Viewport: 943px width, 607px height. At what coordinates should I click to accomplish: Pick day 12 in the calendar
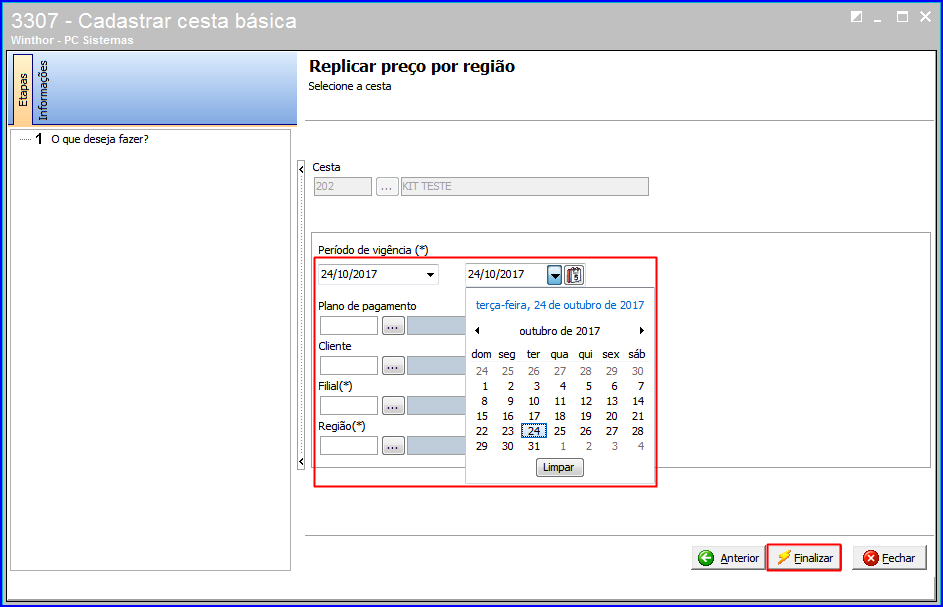pos(586,401)
